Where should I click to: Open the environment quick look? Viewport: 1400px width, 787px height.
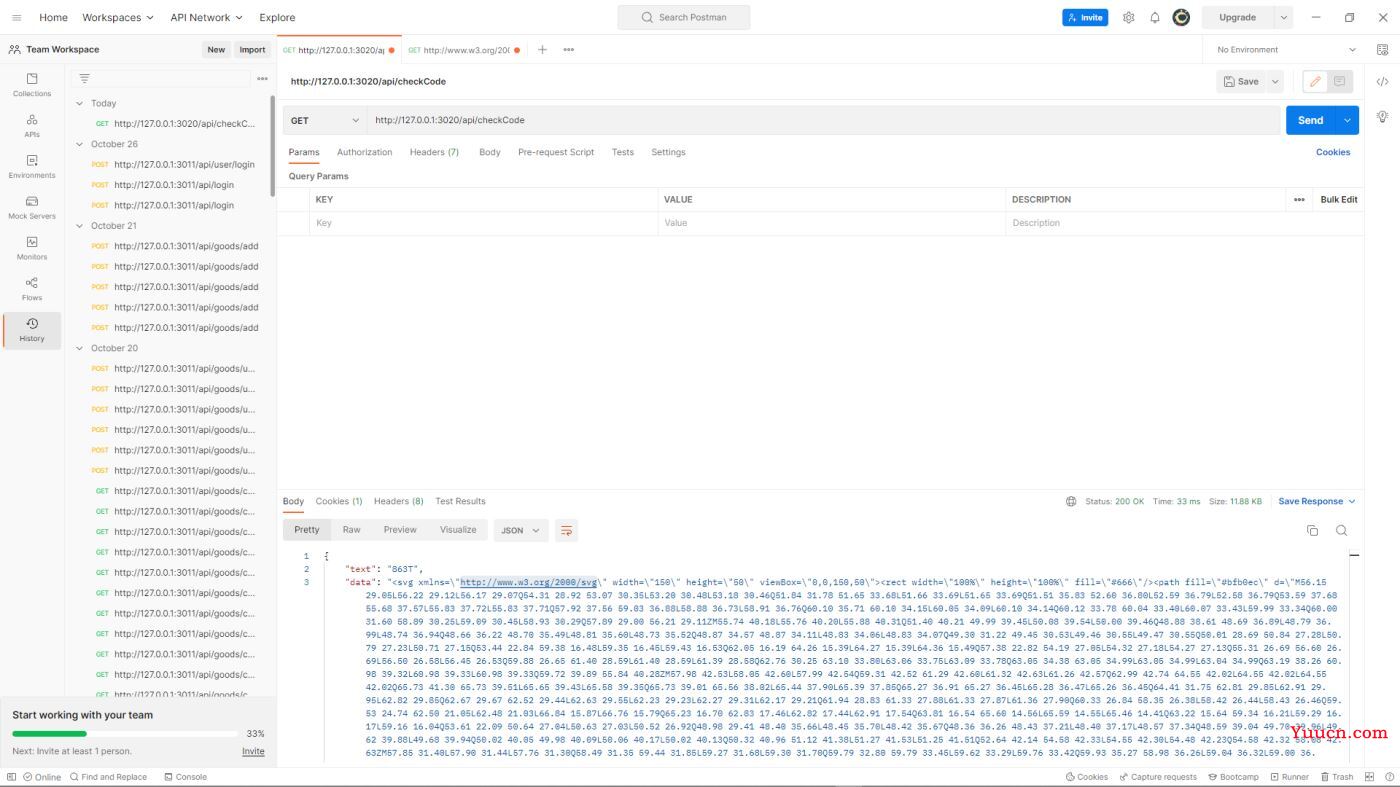point(1383,49)
